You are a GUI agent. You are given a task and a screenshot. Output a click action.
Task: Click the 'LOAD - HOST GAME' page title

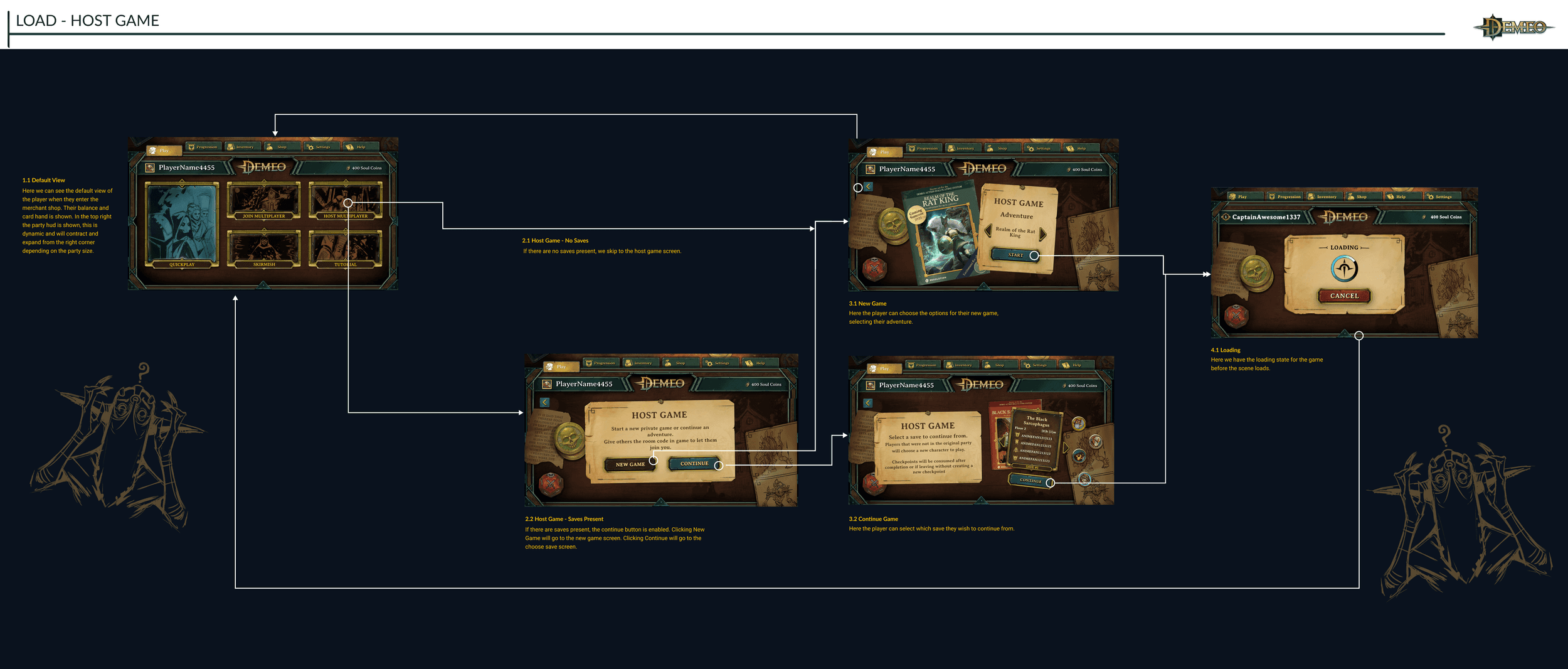[87, 21]
